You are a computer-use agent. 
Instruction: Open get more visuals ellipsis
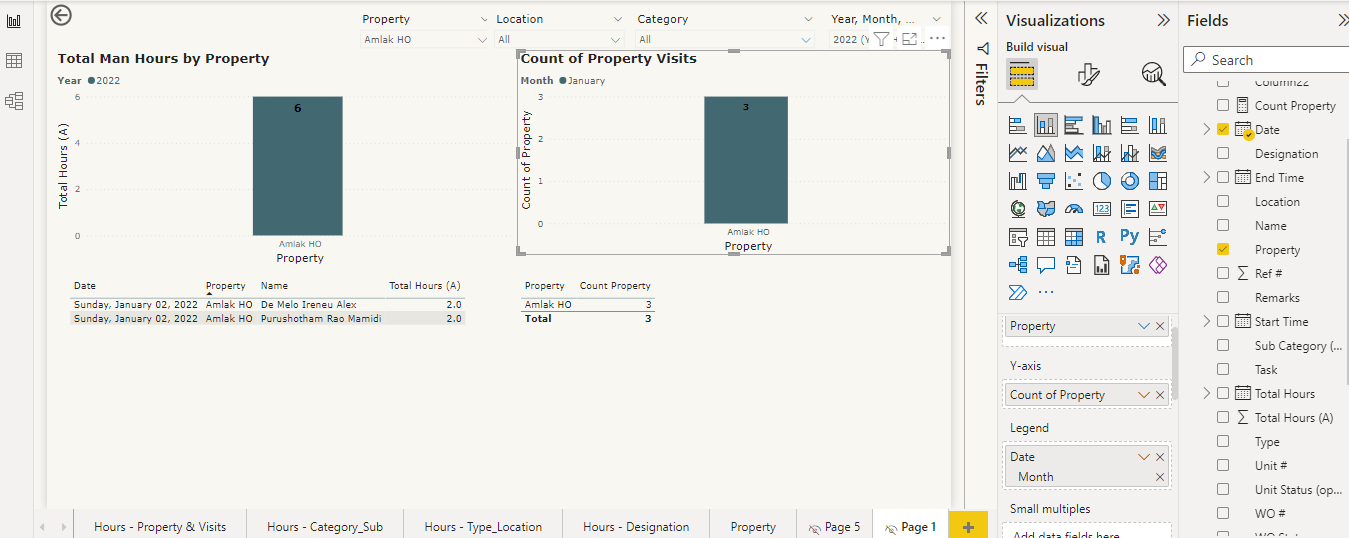tap(1046, 293)
